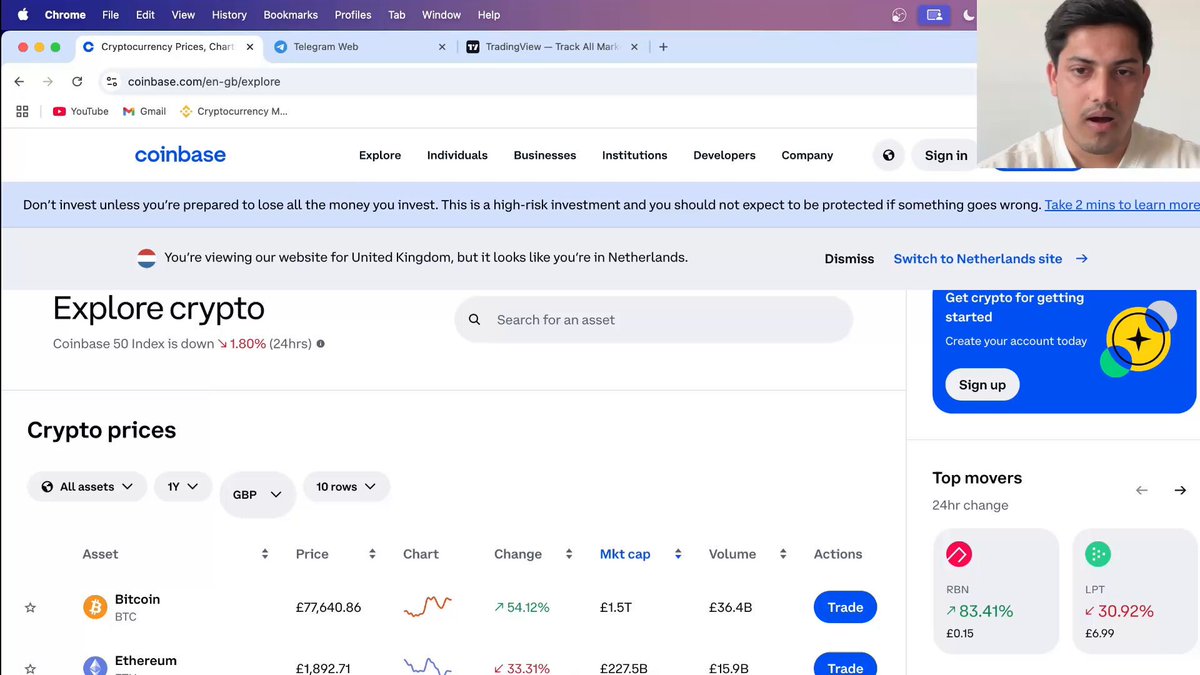Click Bitcoin market cap £1.5T
The width and height of the screenshot is (1200, 675).
coord(616,607)
